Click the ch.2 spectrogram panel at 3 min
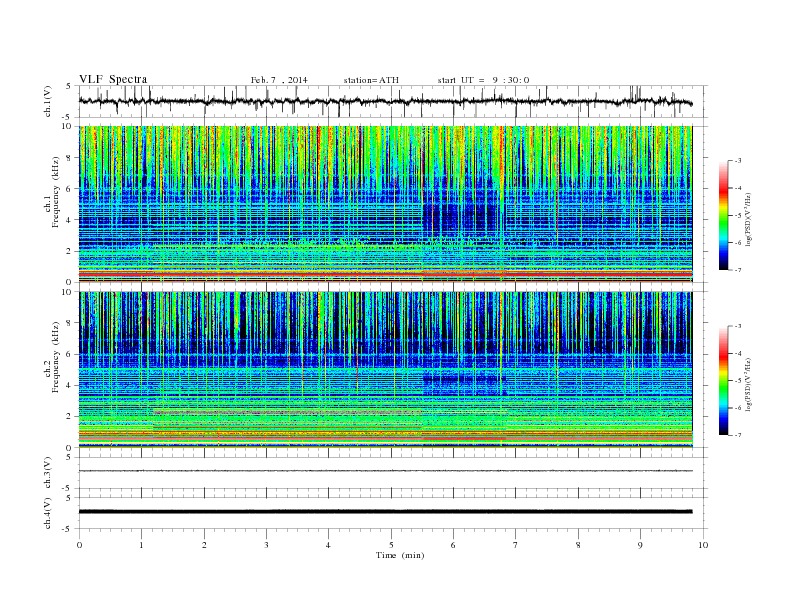The height and width of the screenshot is (612, 792). [x=385, y=370]
